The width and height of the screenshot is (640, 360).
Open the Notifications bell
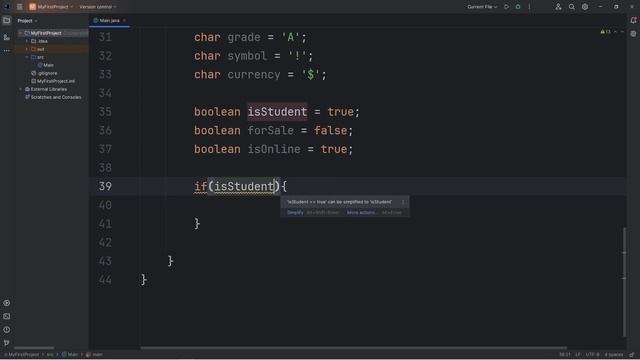point(633,20)
